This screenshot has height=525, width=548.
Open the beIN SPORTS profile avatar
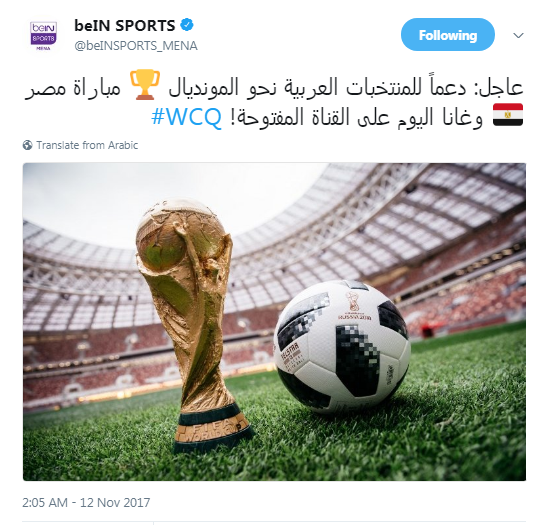(44, 36)
